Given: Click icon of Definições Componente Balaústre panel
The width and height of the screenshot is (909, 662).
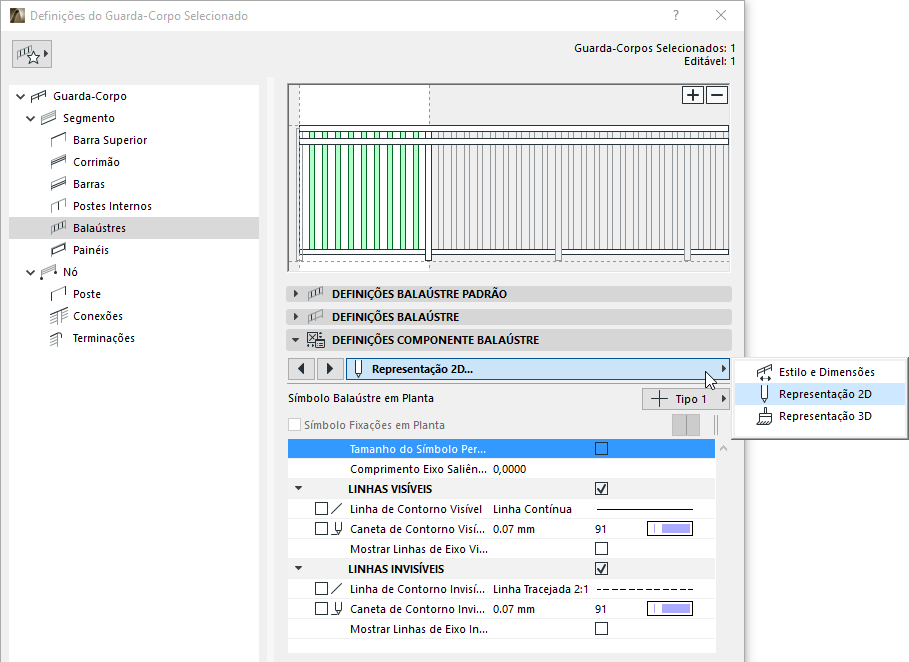Looking at the screenshot, I should (x=315, y=340).
